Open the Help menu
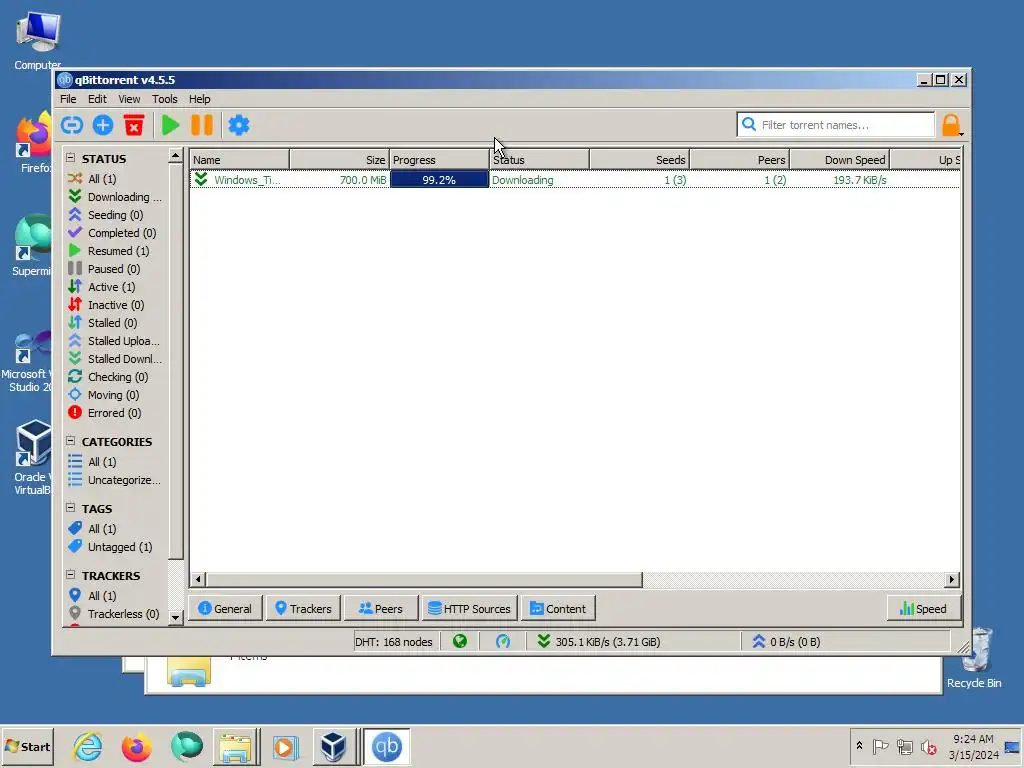This screenshot has width=1024, height=768. 200,99
